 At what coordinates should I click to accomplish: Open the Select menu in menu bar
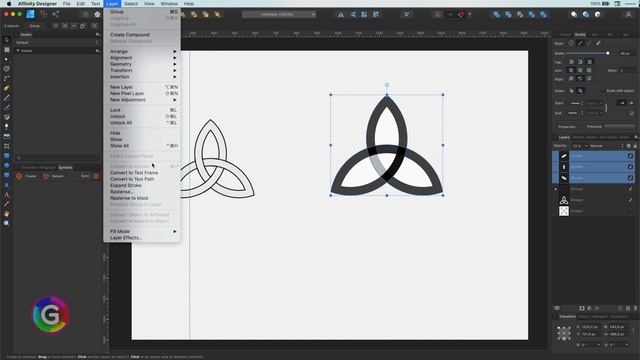coord(131,4)
